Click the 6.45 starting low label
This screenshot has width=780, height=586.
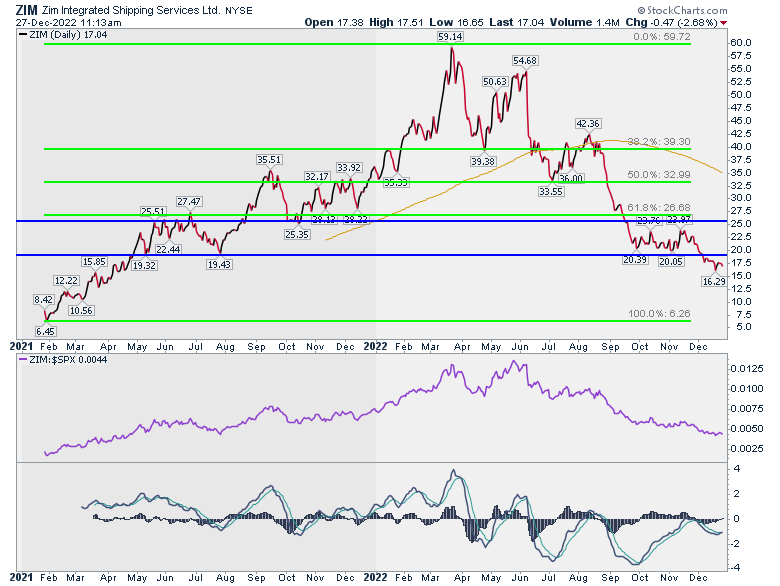pyautogui.click(x=45, y=331)
